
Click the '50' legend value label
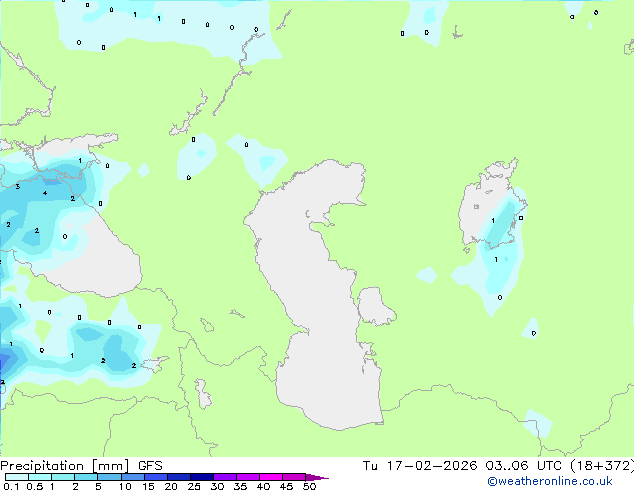click(x=309, y=486)
